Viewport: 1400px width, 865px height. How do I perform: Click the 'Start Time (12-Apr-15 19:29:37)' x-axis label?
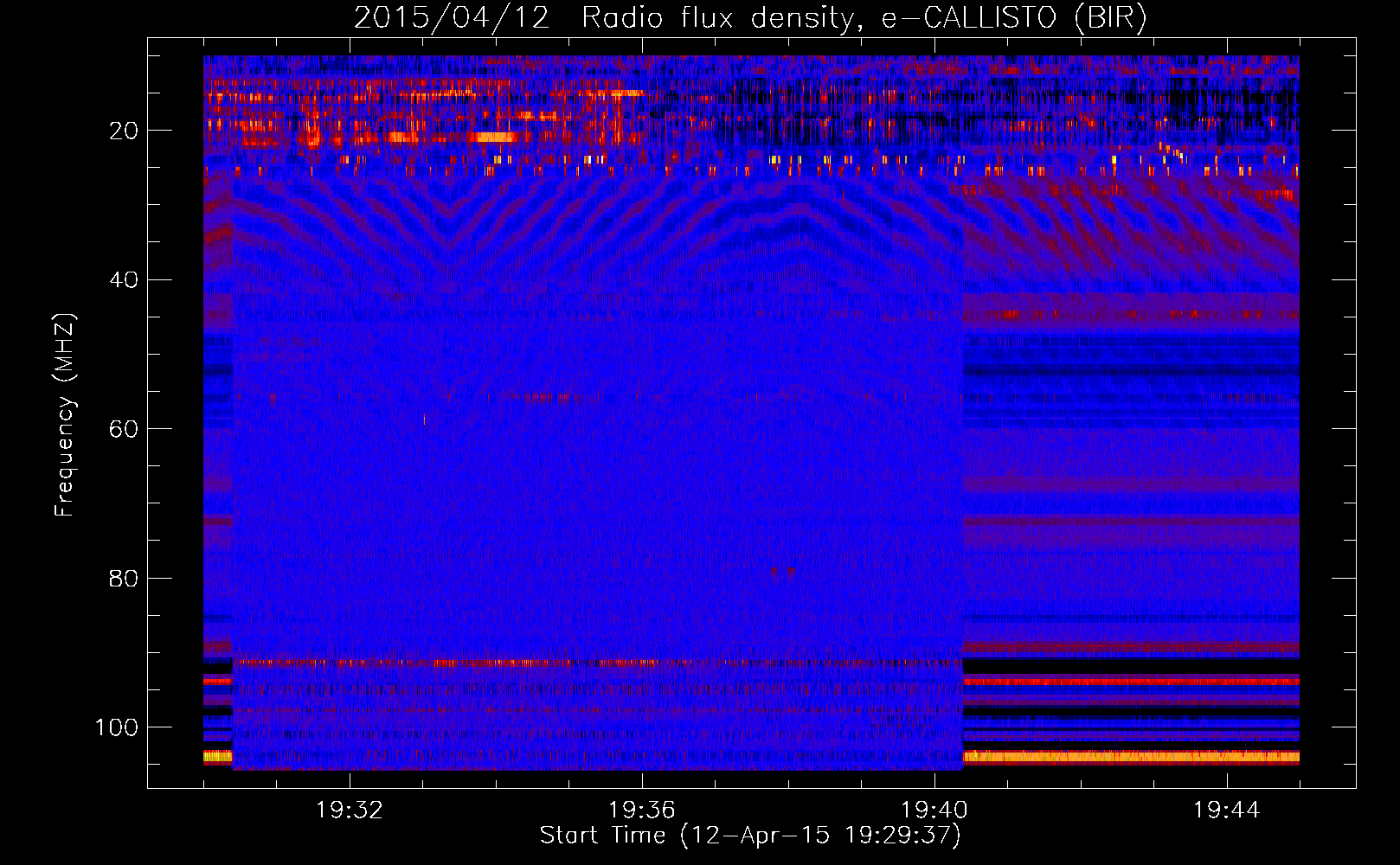click(750, 836)
